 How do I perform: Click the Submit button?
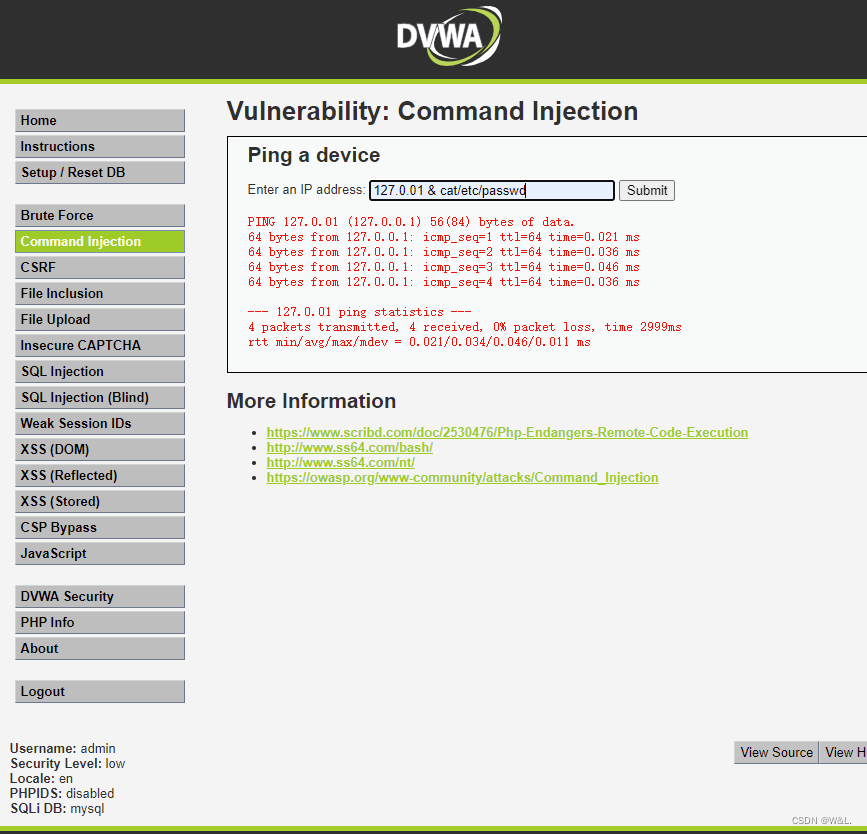tap(646, 191)
